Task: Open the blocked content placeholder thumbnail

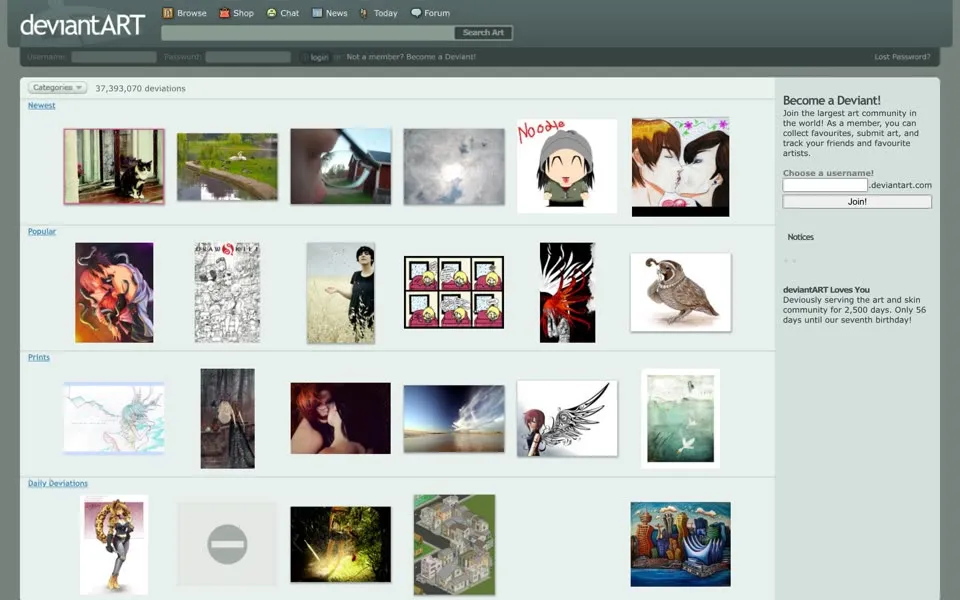Action: pyautogui.click(x=227, y=544)
